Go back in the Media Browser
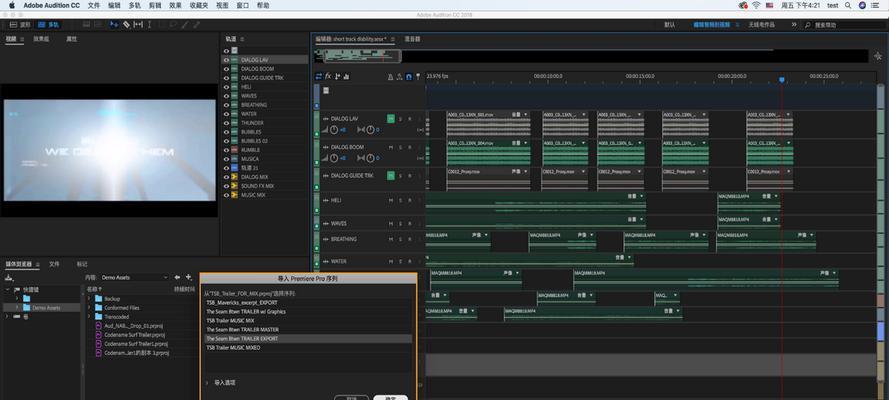The height and width of the screenshot is (400, 889). 177,277
